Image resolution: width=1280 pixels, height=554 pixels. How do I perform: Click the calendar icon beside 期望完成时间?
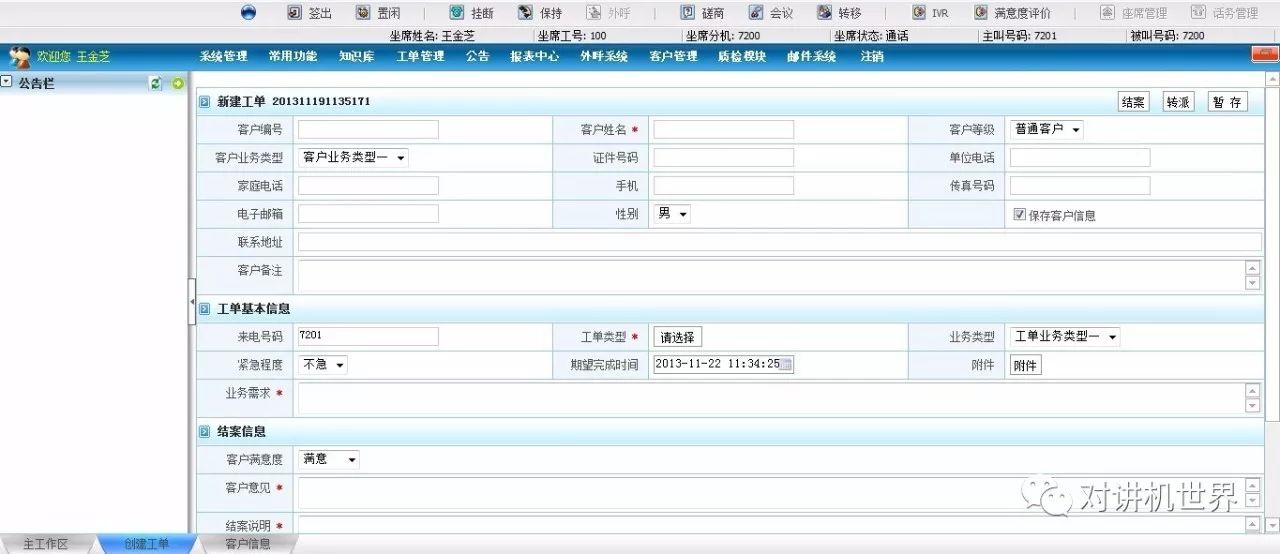point(786,365)
